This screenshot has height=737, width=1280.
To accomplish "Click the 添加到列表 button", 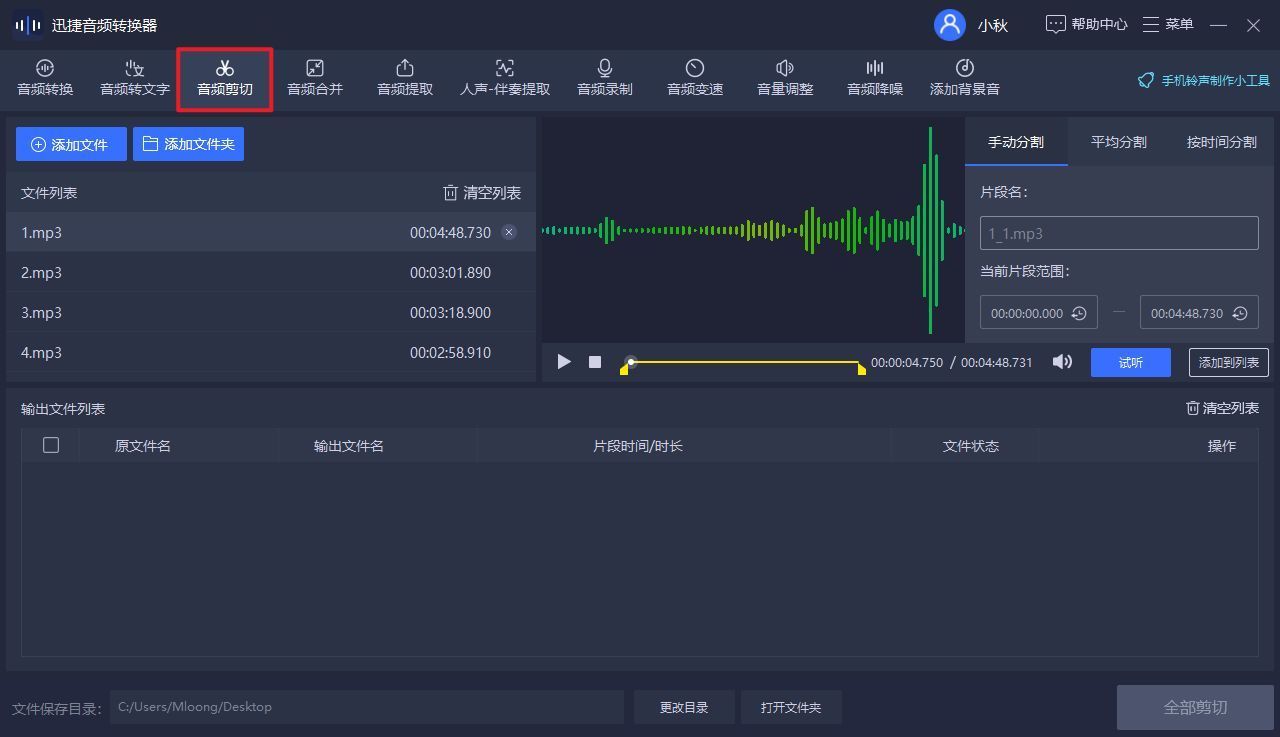I will [1229, 362].
